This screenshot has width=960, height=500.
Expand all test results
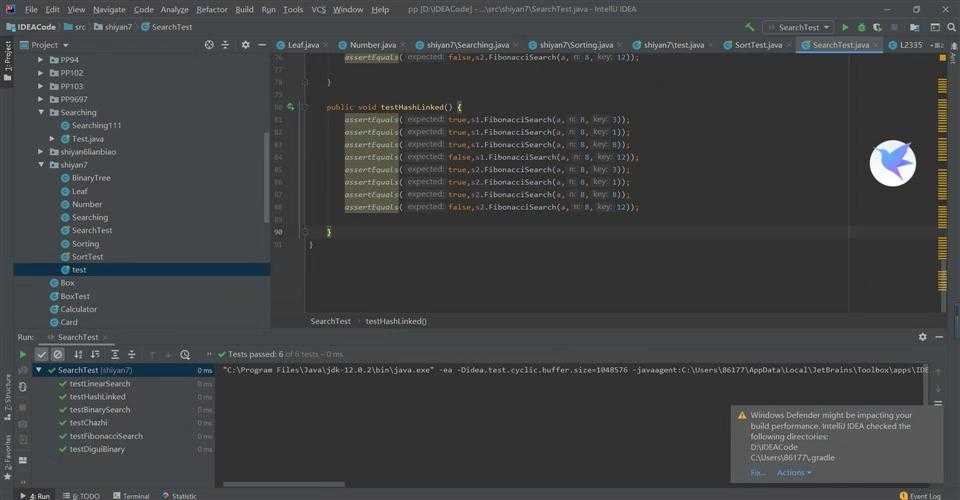114,354
